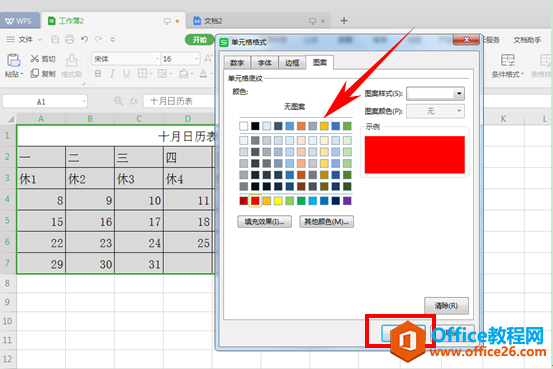Click the 文档助手 button in ribbon
553x369 pixels.
pos(527,40)
